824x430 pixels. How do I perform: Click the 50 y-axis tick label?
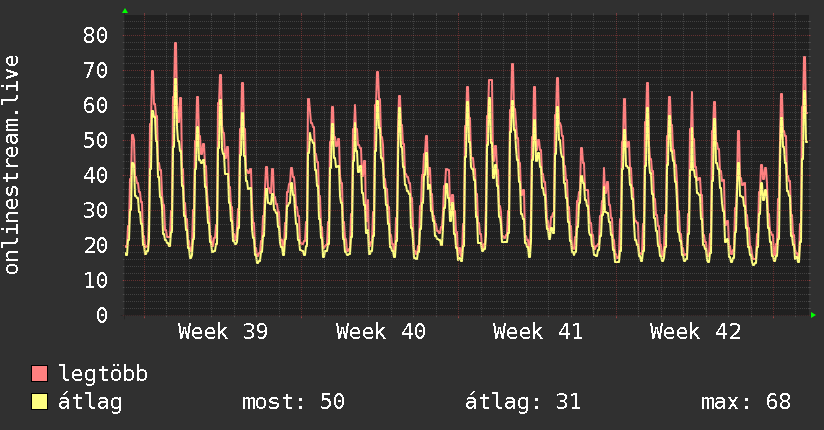point(95,140)
